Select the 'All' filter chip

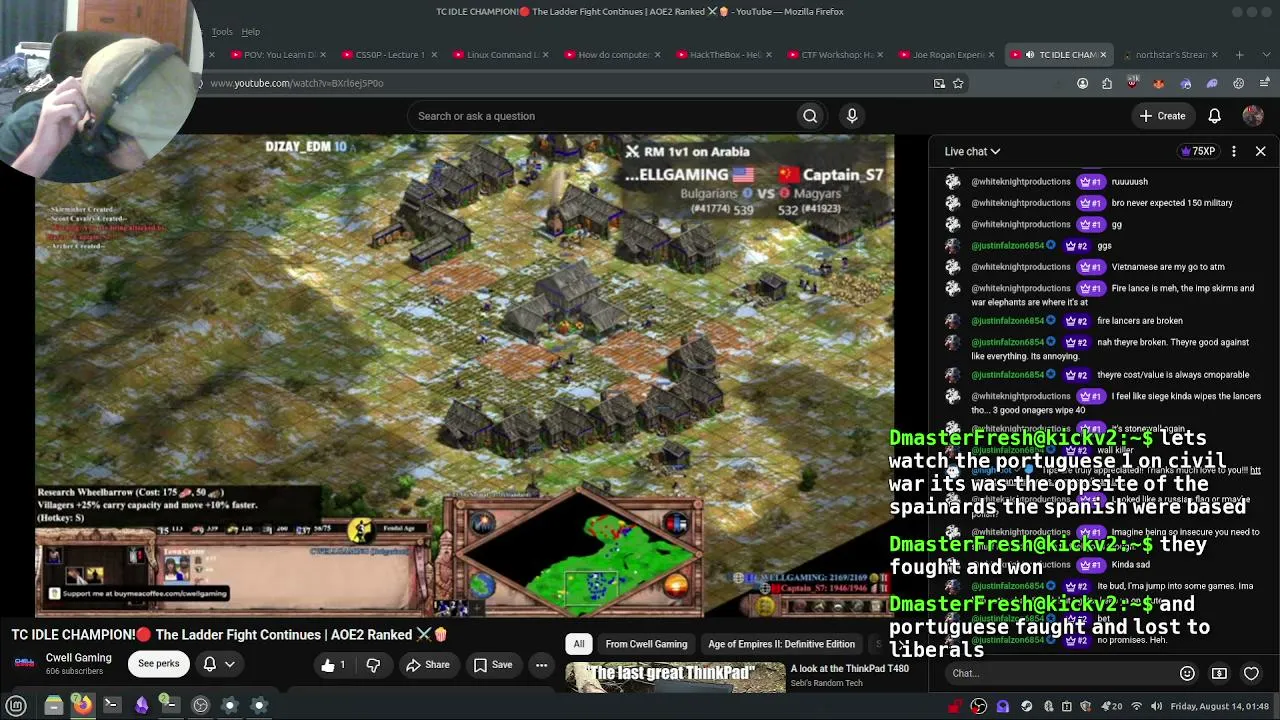[x=579, y=644]
